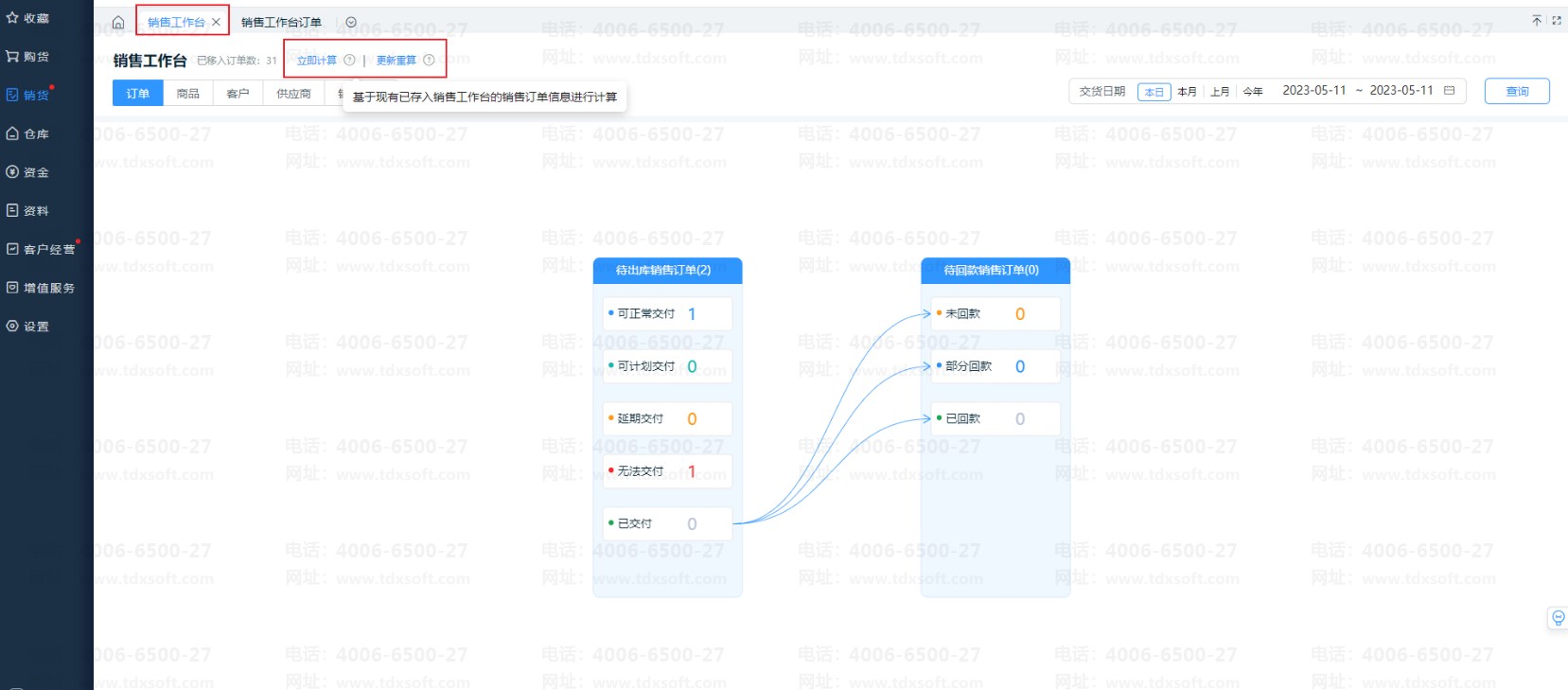This screenshot has width=1568, height=690.
Task: Choose the 上月 date range option
Action: click(1220, 92)
